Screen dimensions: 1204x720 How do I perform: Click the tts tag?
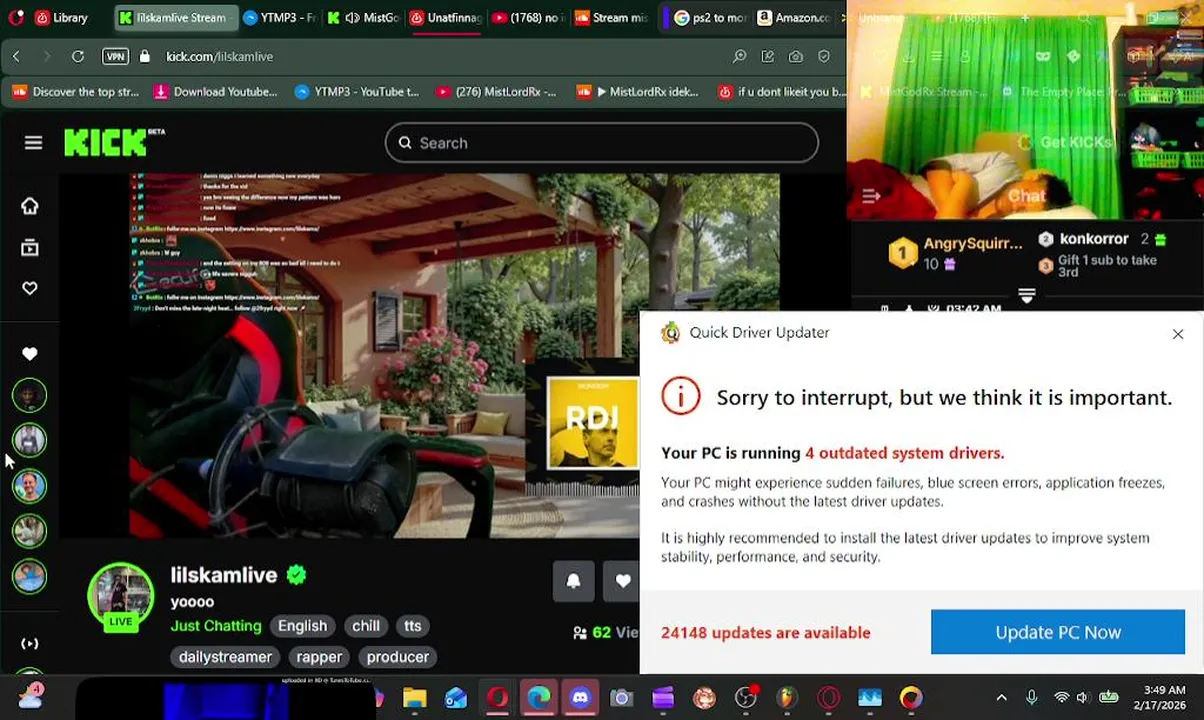coord(413,626)
